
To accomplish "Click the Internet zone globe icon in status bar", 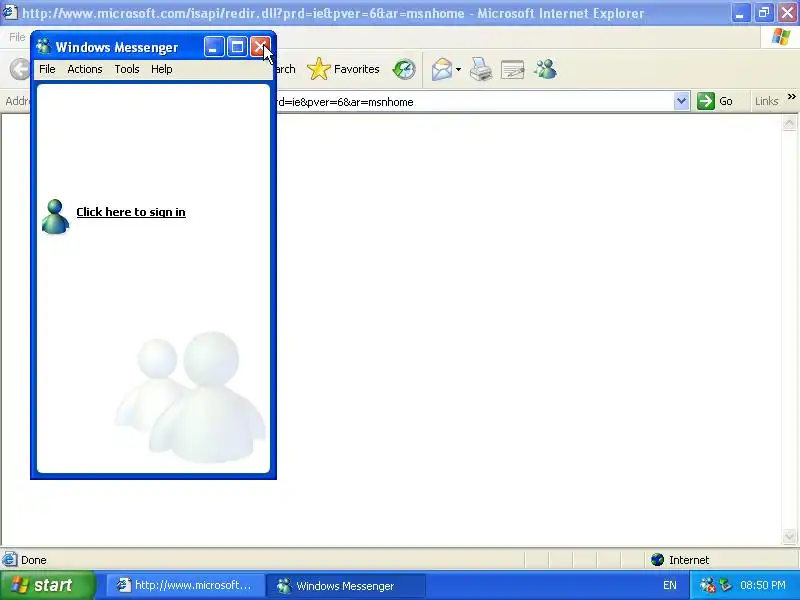I will click(657, 560).
